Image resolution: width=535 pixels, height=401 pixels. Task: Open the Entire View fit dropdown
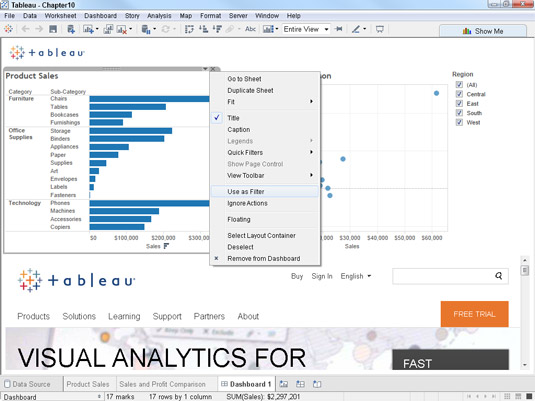coord(306,29)
